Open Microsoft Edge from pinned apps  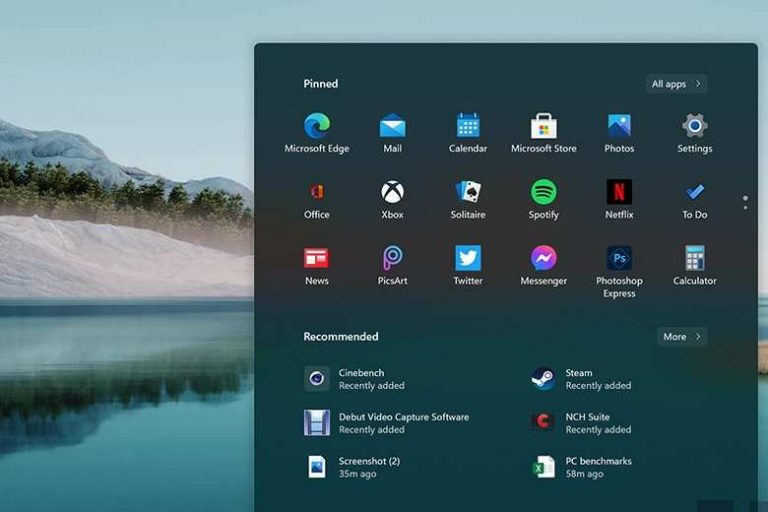click(x=317, y=133)
